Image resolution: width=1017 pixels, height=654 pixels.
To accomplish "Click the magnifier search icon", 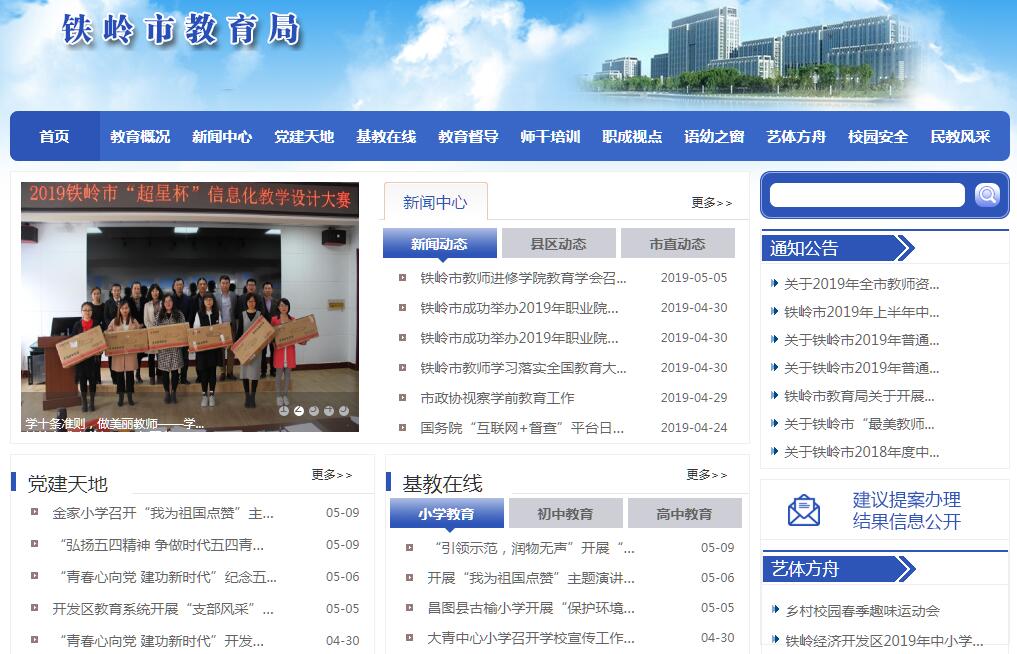I will 987,195.
